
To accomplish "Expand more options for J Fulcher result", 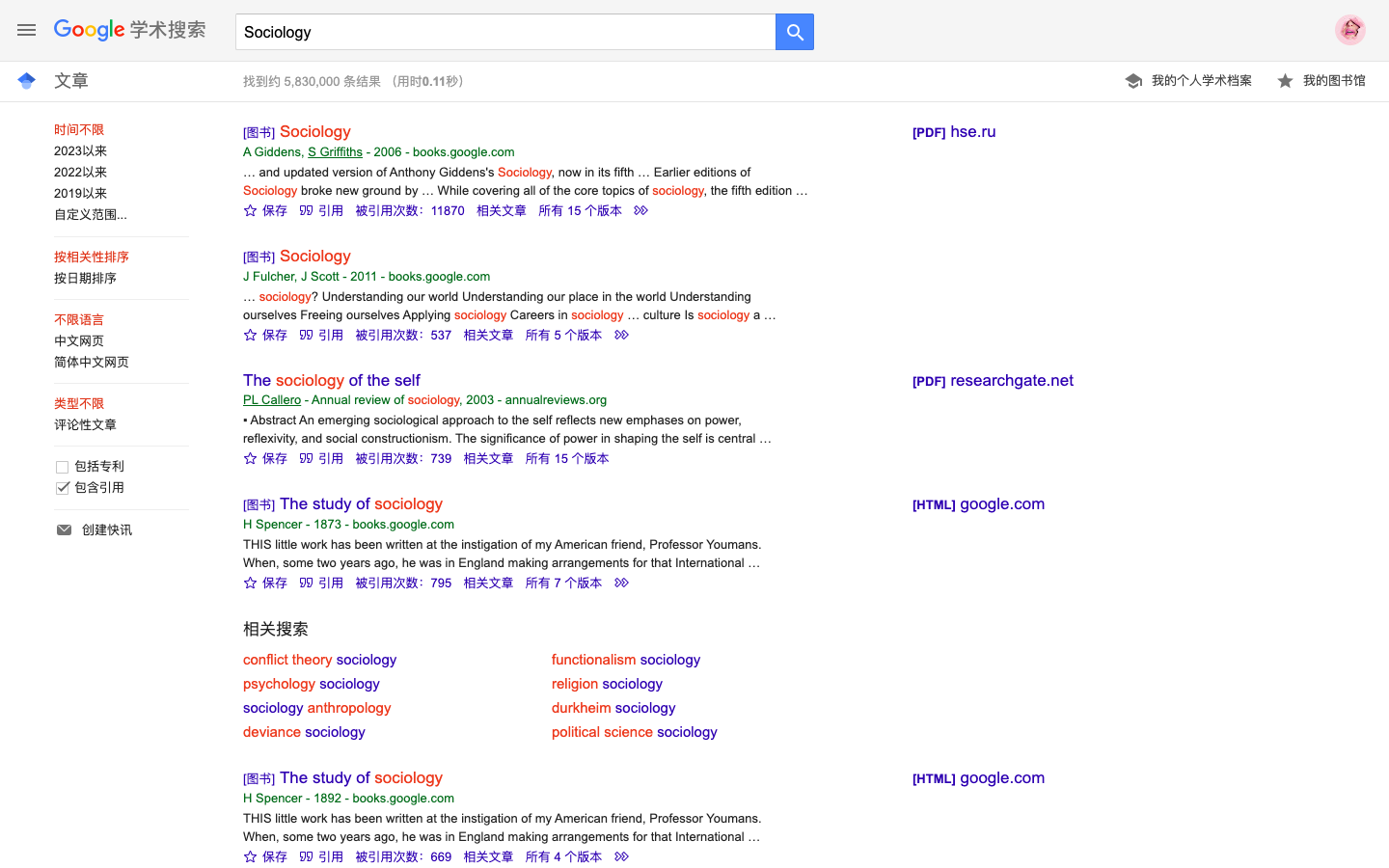I will pyautogui.click(x=621, y=335).
